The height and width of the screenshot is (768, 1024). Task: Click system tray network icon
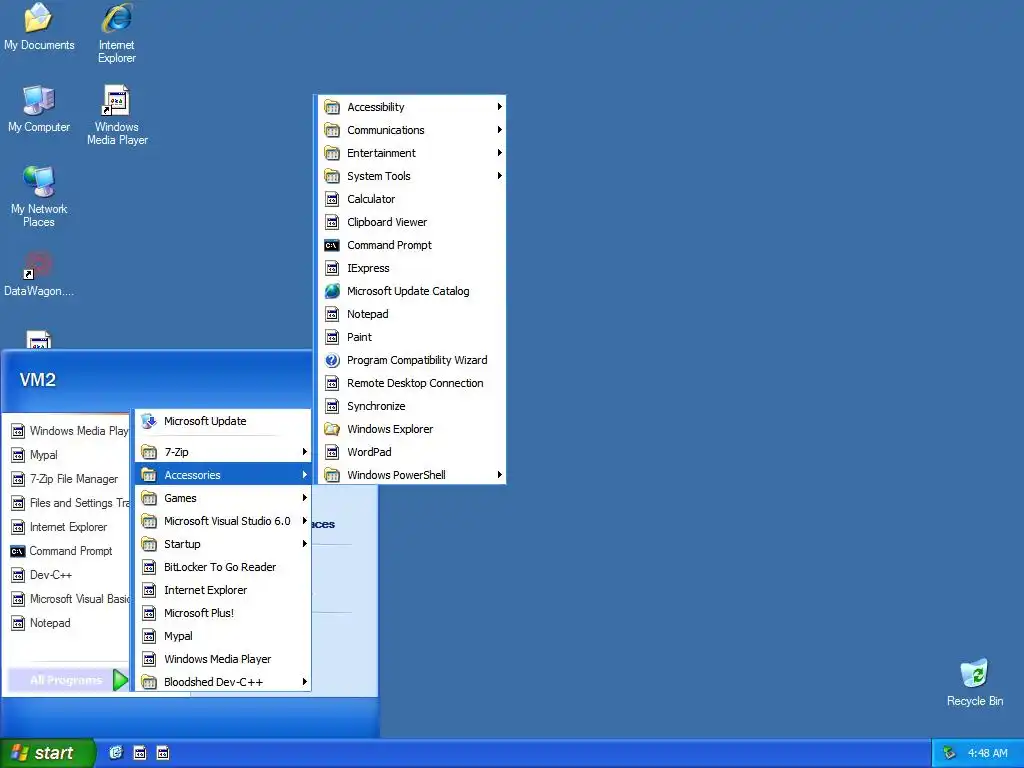pyautogui.click(x=949, y=753)
